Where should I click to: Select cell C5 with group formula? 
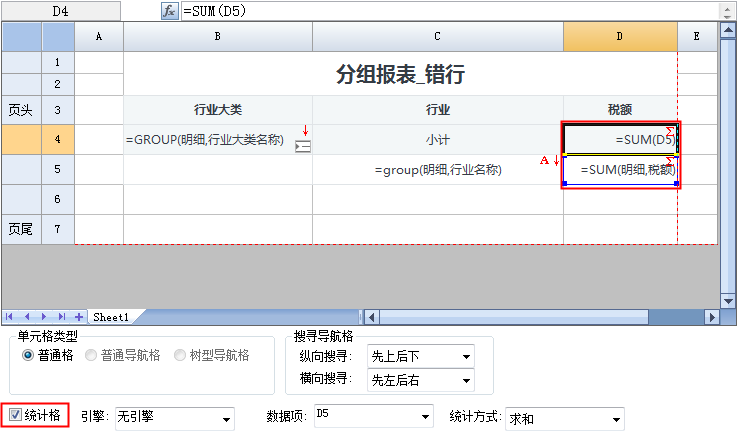(x=437, y=170)
